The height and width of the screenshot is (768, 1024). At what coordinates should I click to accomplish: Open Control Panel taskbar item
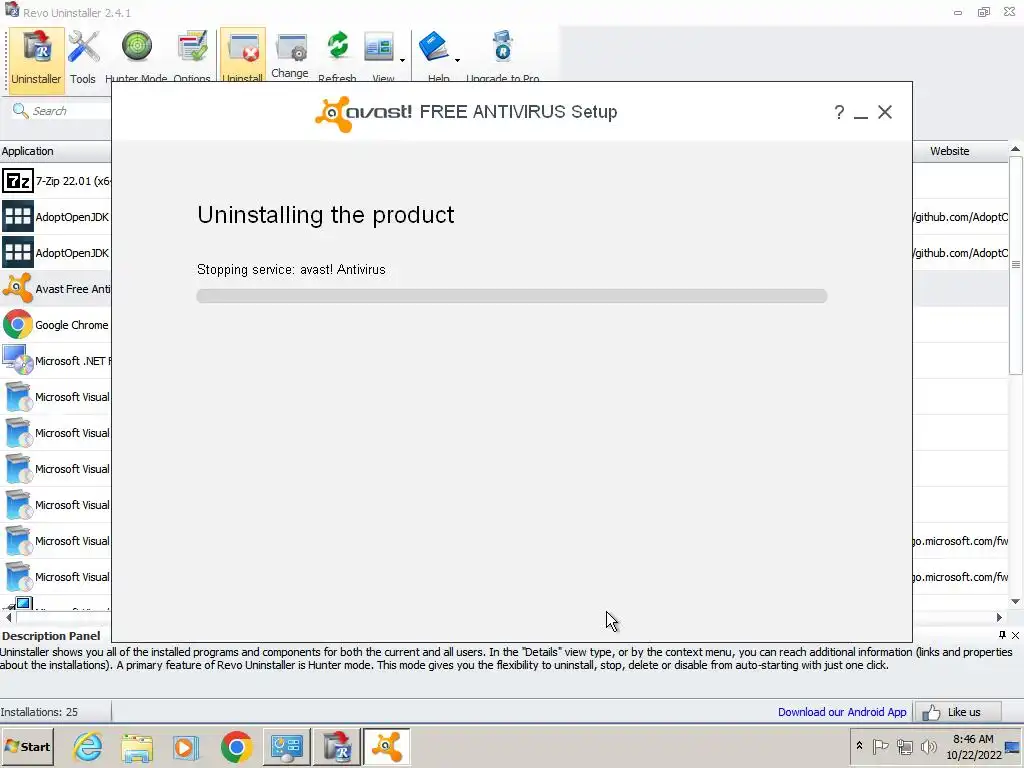click(287, 746)
